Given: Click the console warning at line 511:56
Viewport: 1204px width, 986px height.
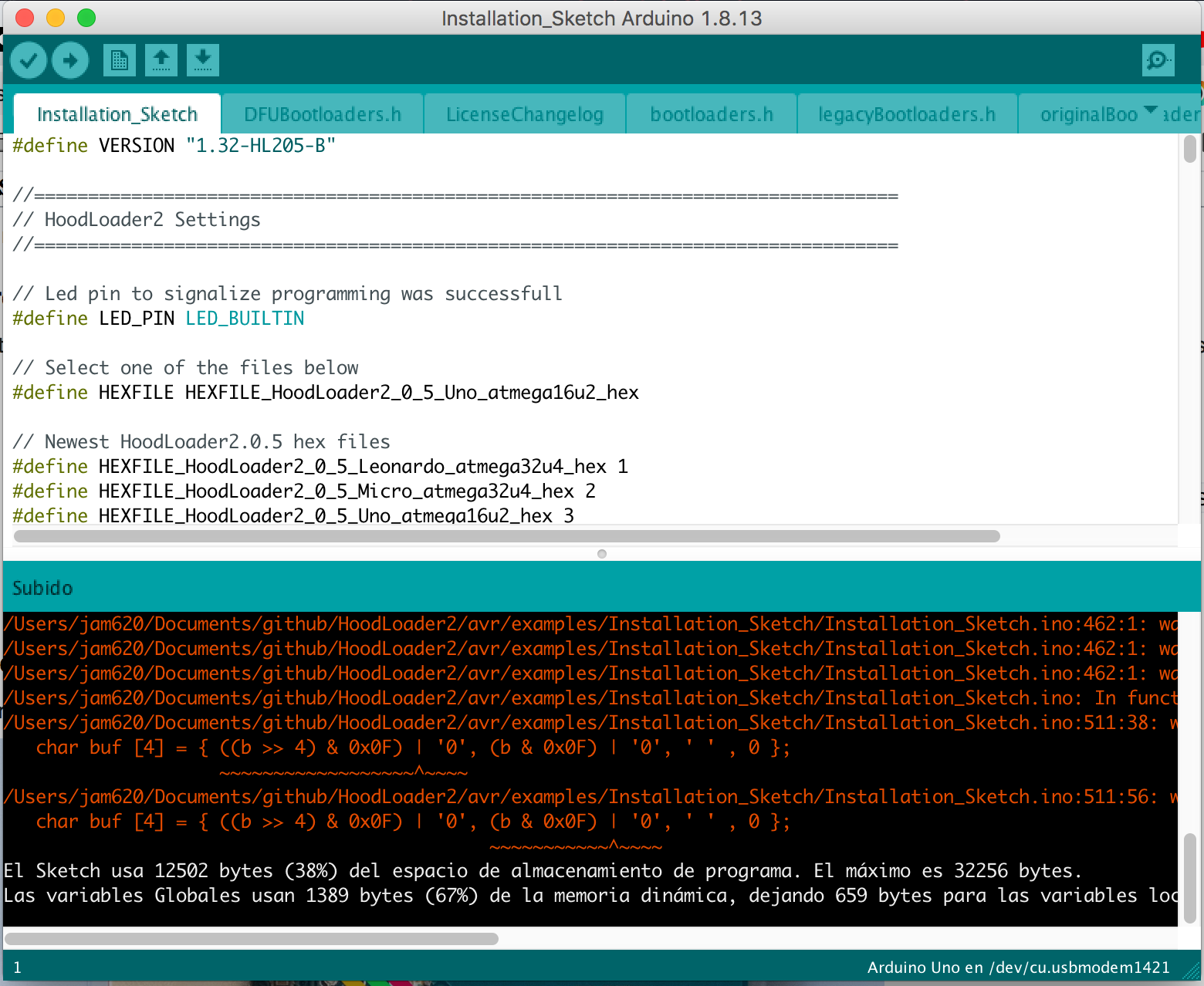Looking at the screenshot, I should [x=590, y=797].
